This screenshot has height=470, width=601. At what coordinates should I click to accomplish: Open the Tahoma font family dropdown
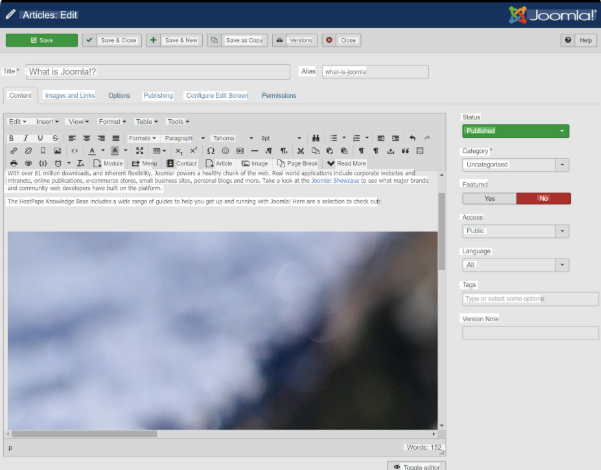pyautogui.click(x=233, y=138)
